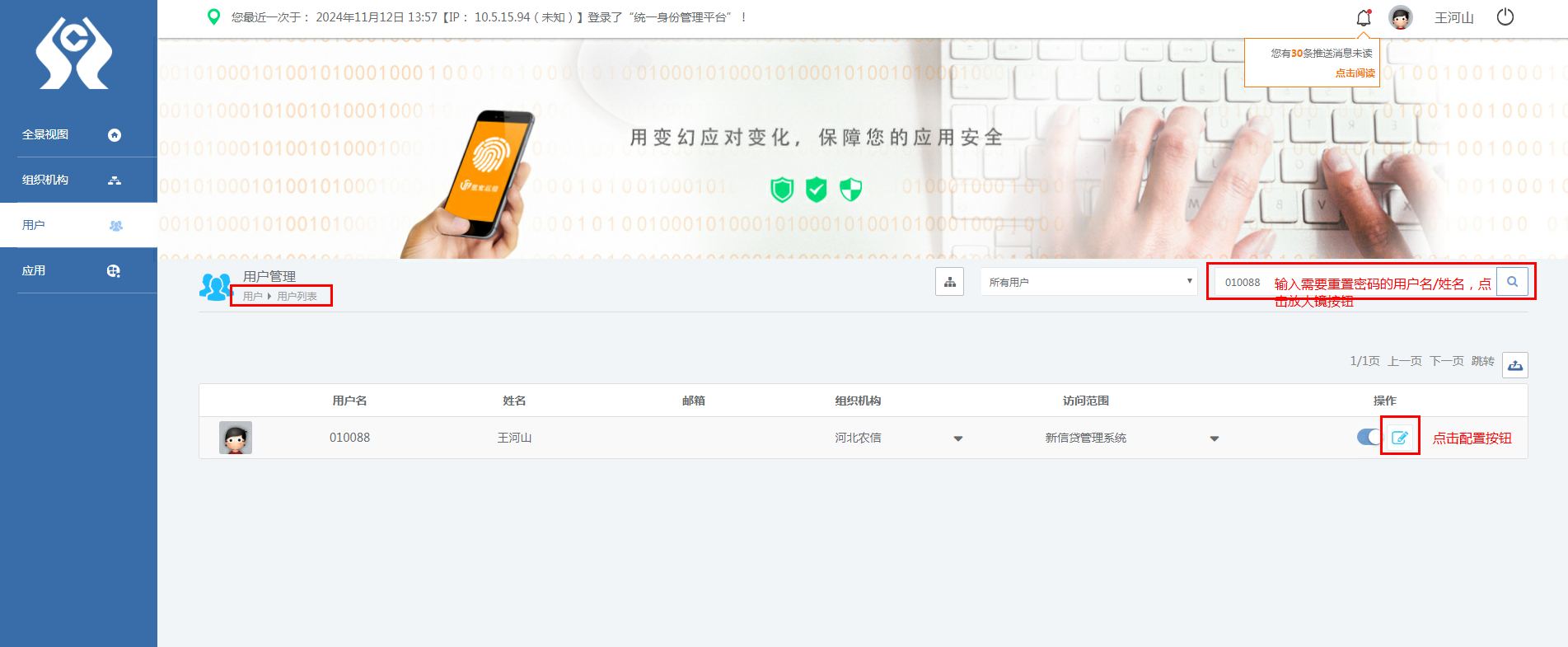Click the bank logo in sidebar
This screenshot has width=1568, height=647.
pos(74,54)
